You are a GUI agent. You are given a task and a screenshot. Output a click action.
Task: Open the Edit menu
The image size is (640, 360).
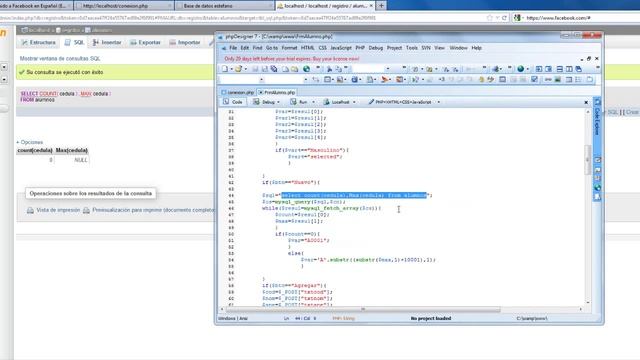pos(244,48)
